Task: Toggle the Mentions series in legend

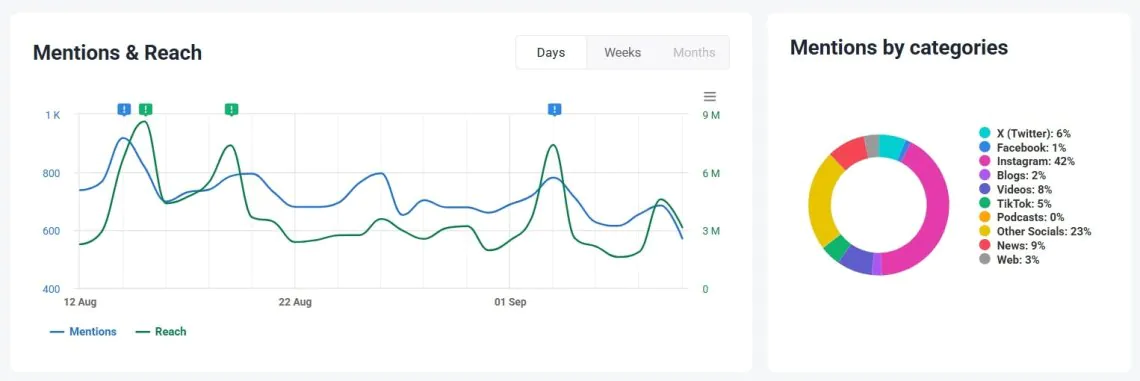Action: [83, 332]
